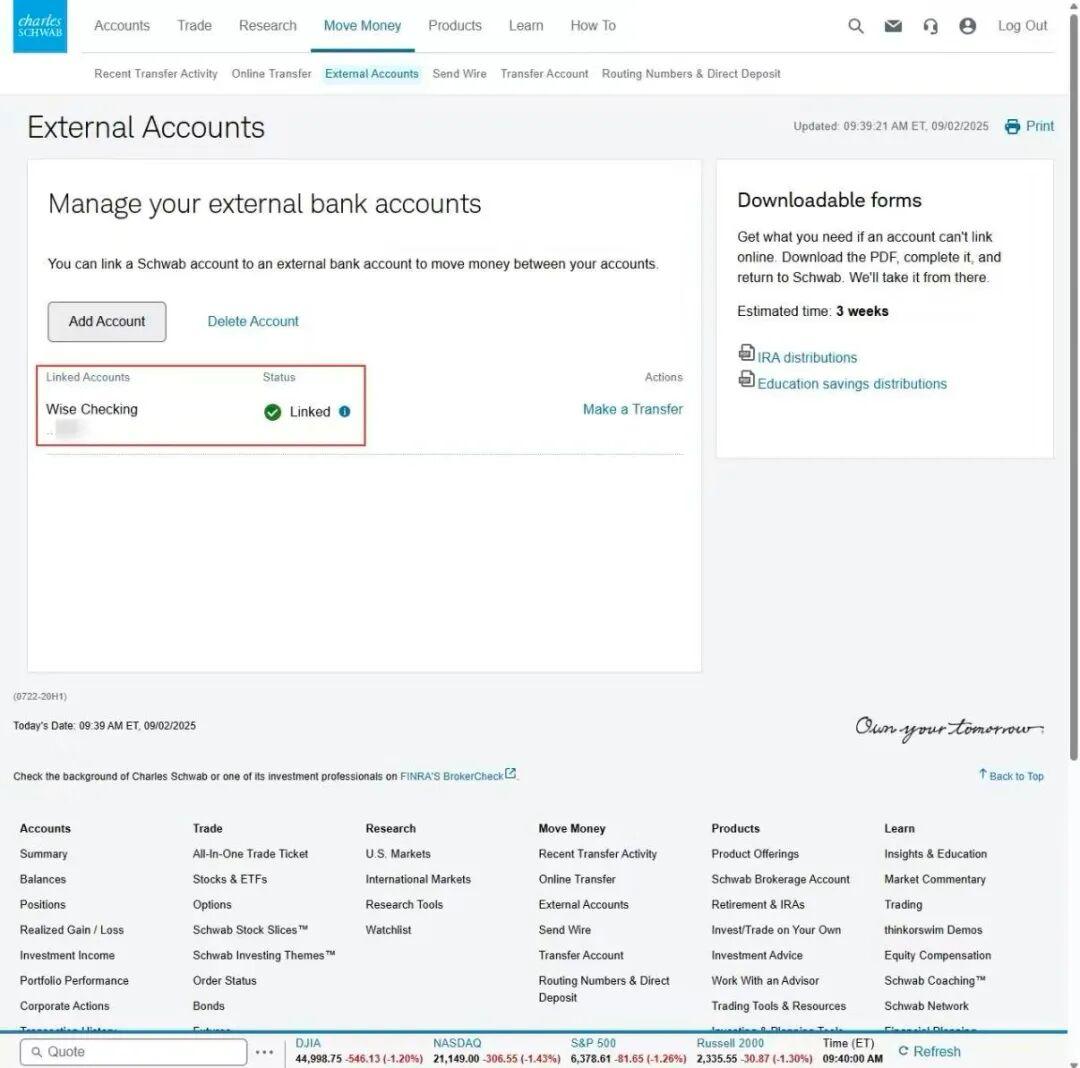This screenshot has height=1068, width=1080.
Task: Switch to the Send Wire tab
Action: tap(459, 74)
